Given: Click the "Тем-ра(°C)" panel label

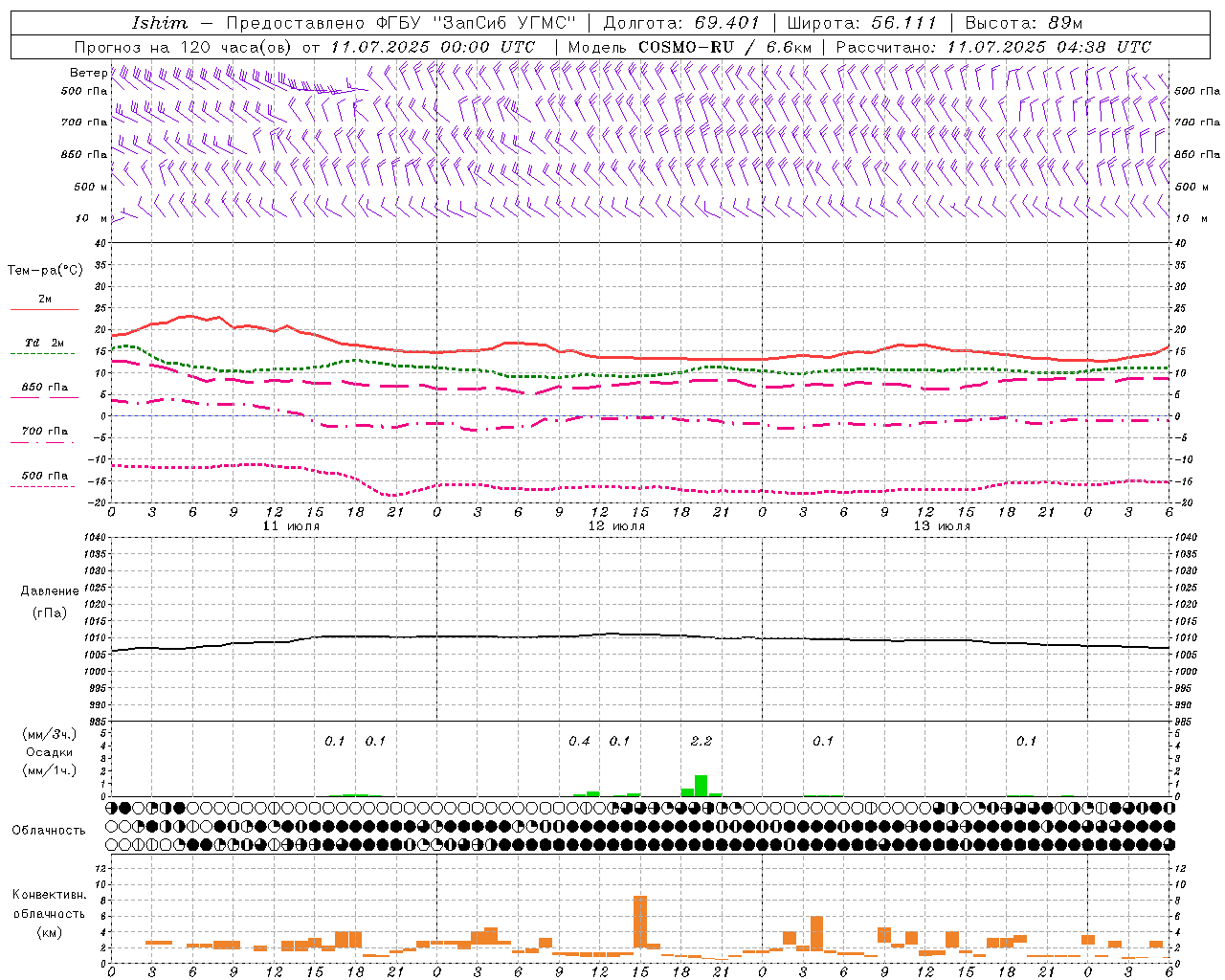Looking at the screenshot, I should point(45,271).
